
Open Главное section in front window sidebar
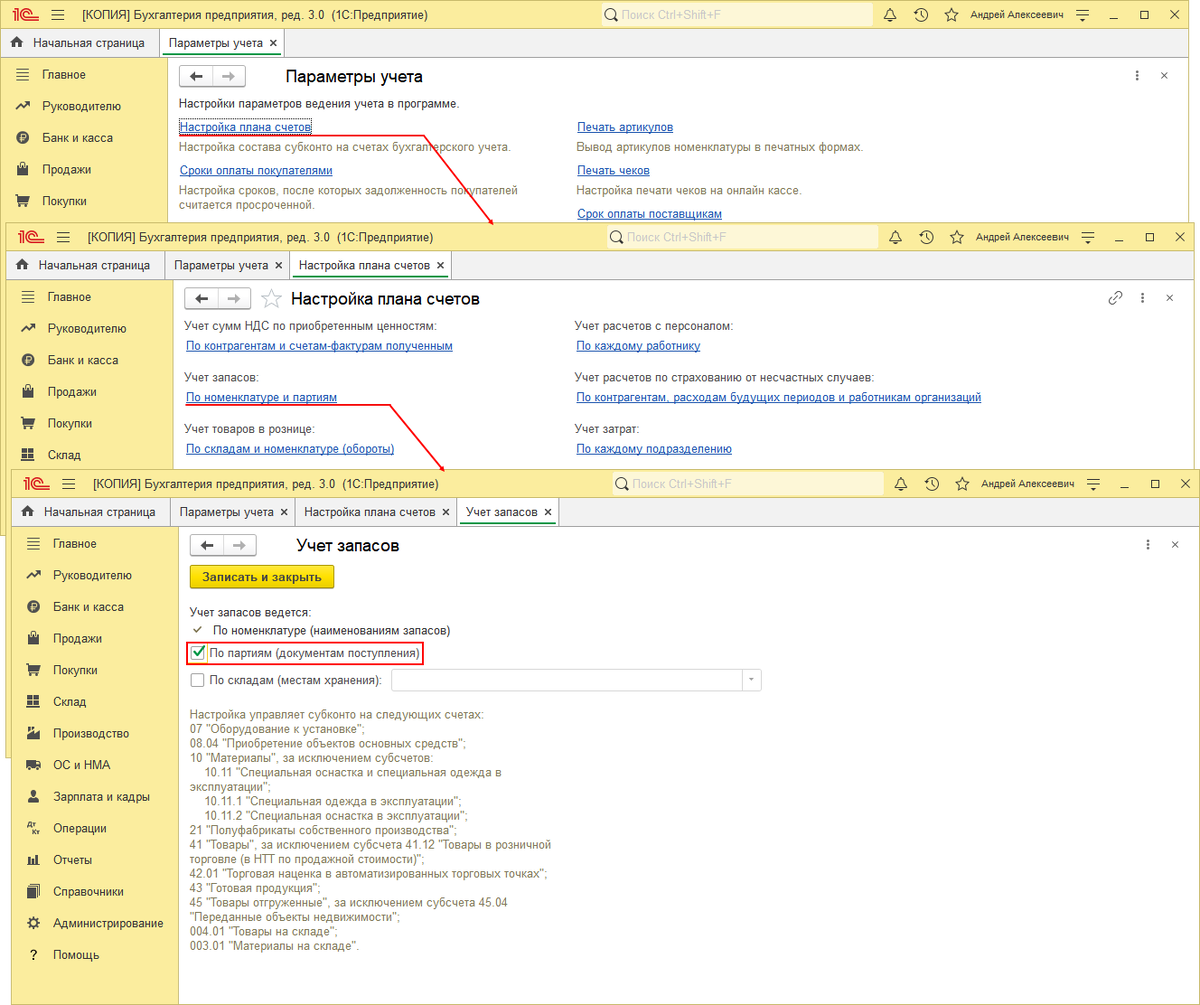(x=75, y=544)
